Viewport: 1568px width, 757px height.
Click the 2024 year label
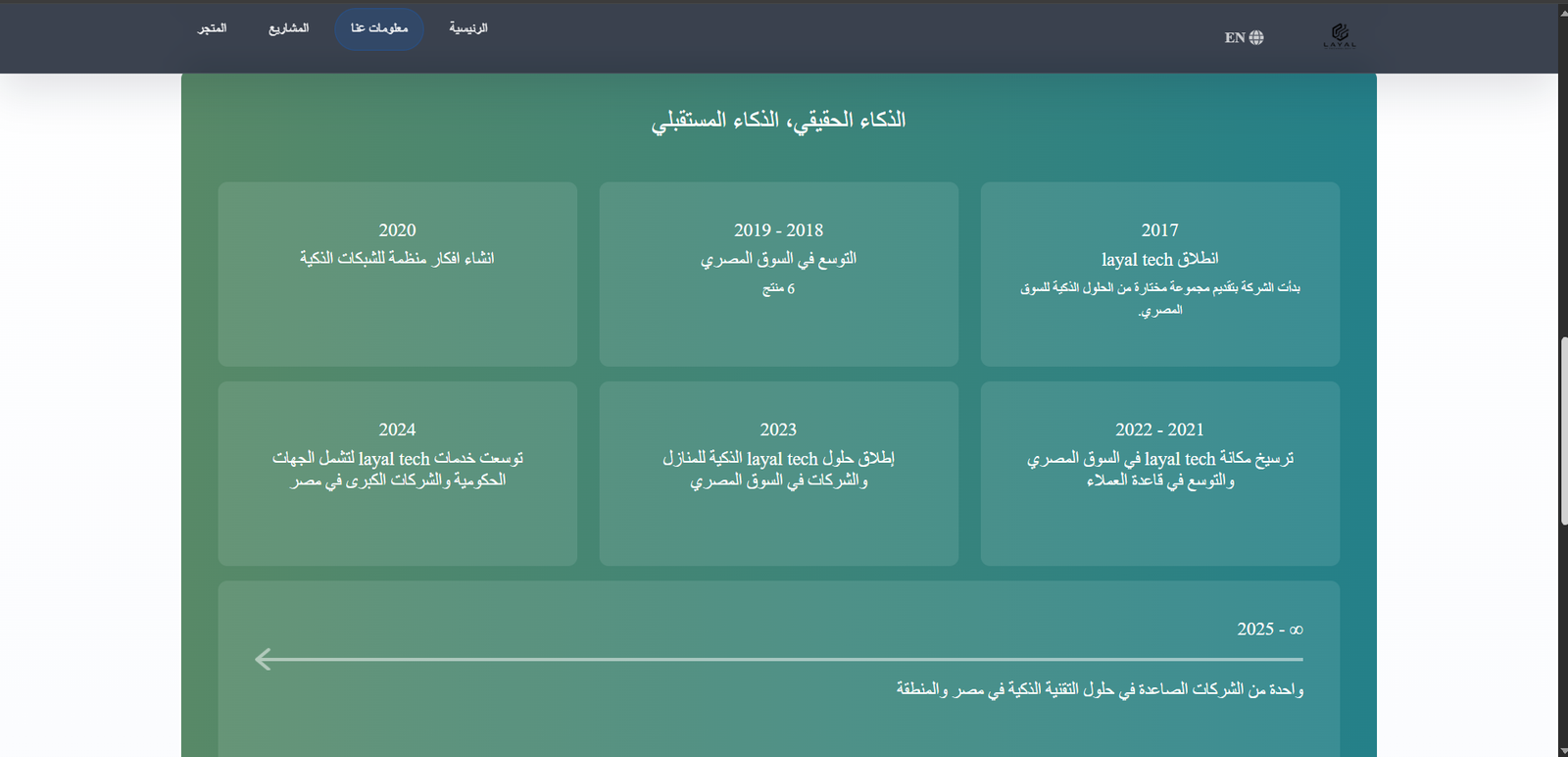pyautogui.click(x=398, y=429)
